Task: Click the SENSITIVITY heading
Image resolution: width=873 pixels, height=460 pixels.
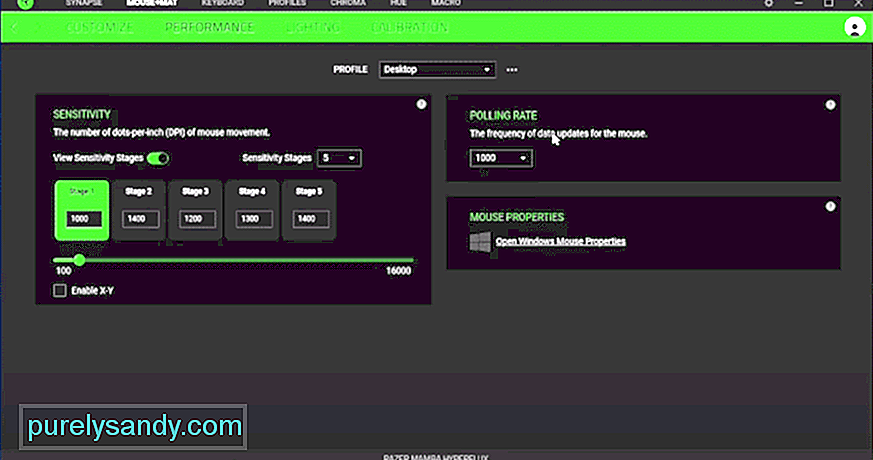Action: click(82, 114)
